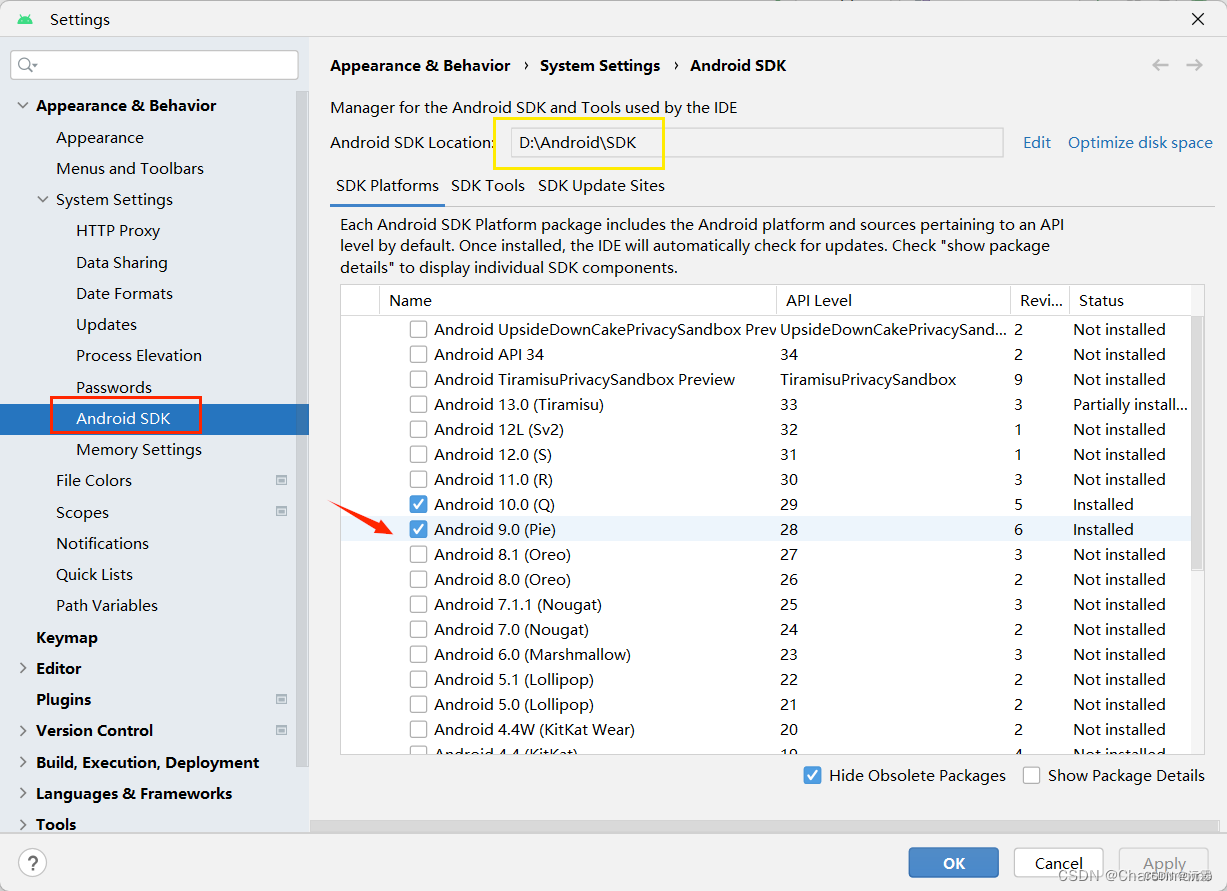Switch to the SDK Tools tab
The height and width of the screenshot is (891, 1227).
point(488,185)
